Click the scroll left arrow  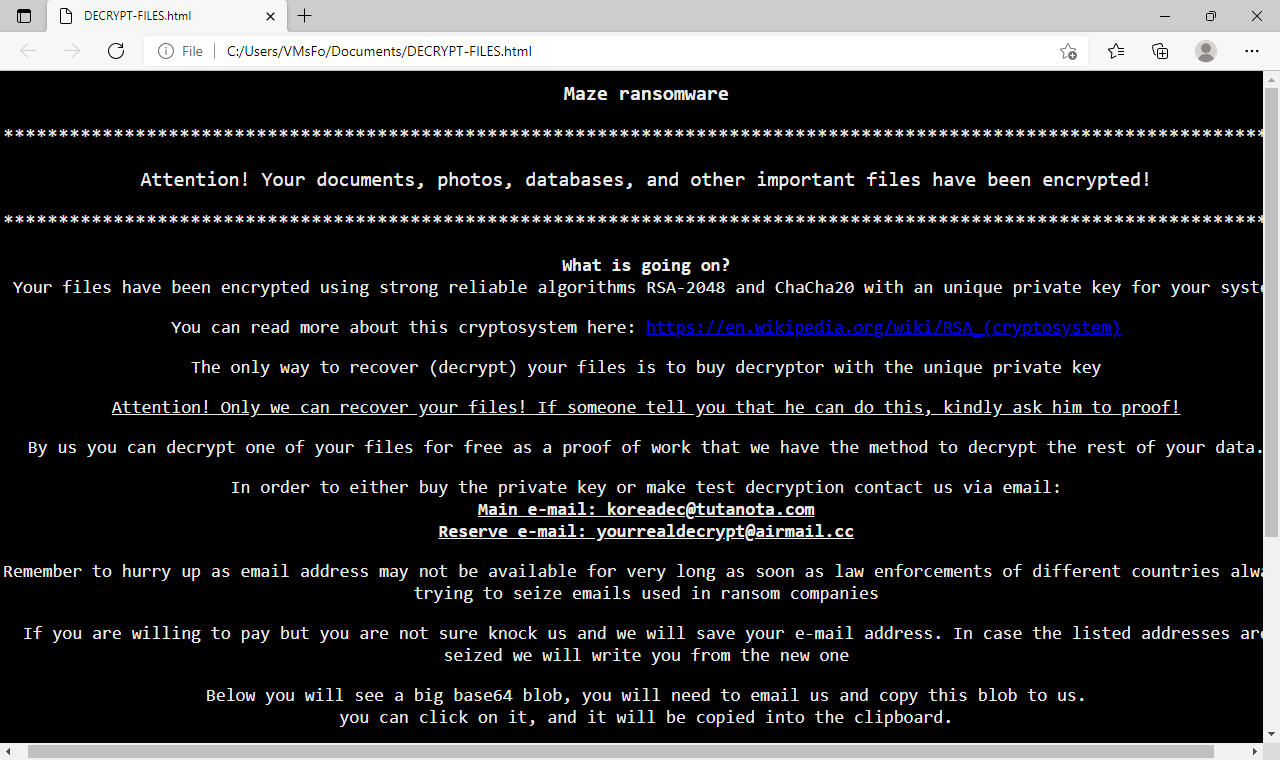point(9,751)
